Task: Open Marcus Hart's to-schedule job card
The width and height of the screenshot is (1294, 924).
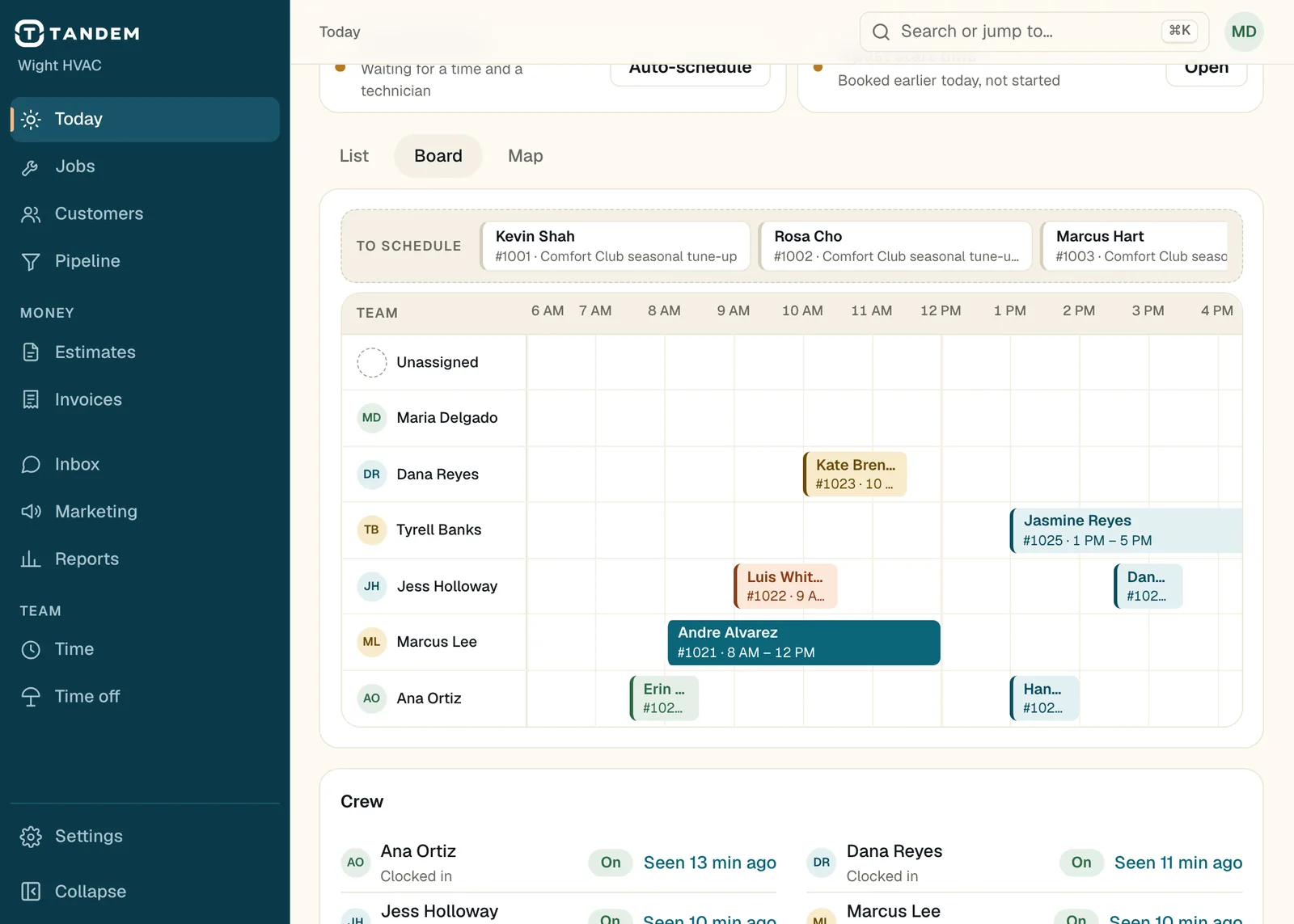Action: pos(1135,246)
